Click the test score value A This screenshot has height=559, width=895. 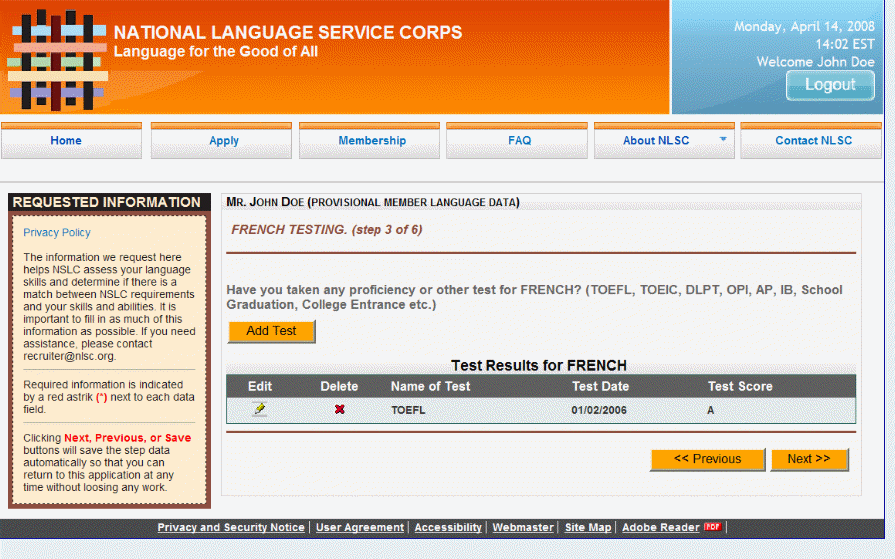pos(711,410)
